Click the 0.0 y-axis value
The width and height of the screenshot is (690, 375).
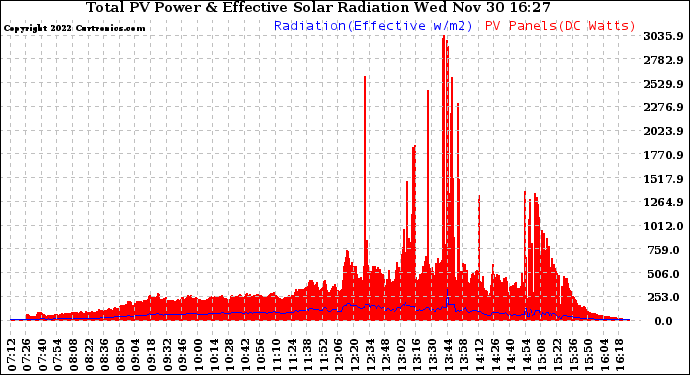663,321
